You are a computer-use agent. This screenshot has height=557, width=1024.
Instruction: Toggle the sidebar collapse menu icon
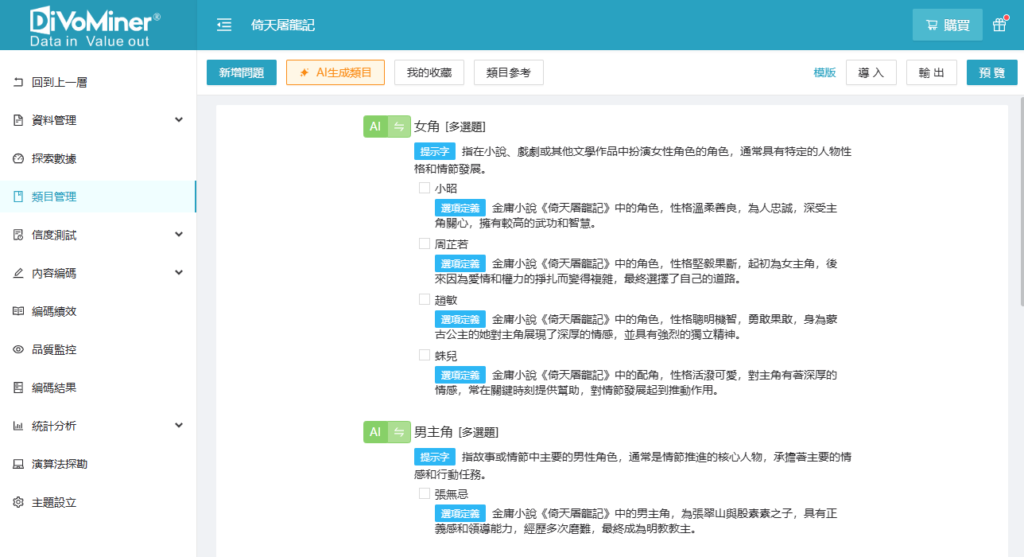pos(224,25)
